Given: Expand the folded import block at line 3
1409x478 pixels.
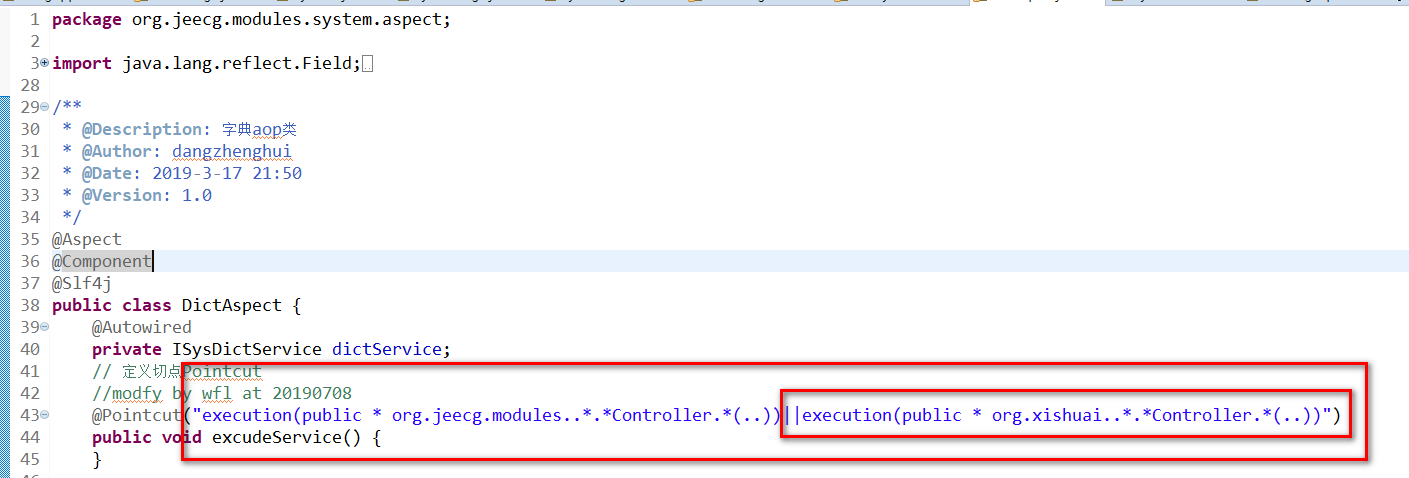Looking at the screenshot, I should tap(44, 63).
